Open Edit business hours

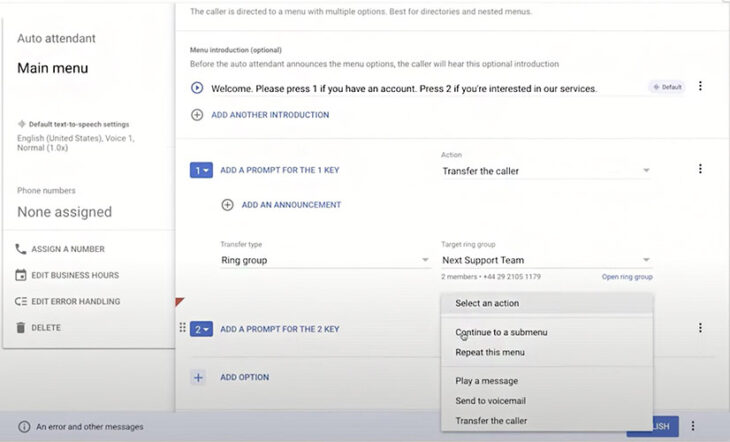point(75,275)
